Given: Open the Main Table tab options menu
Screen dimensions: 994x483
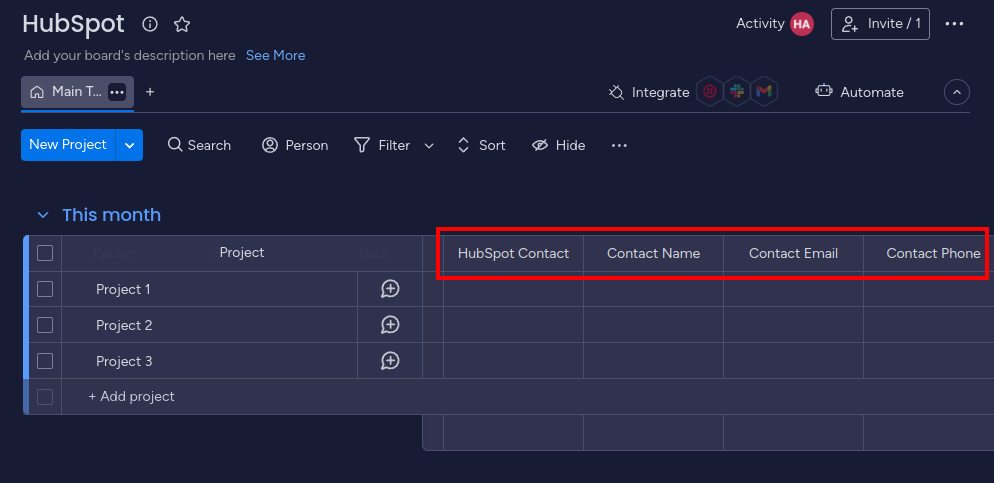Looking at the screenshot, I should (x=117, y=92).
